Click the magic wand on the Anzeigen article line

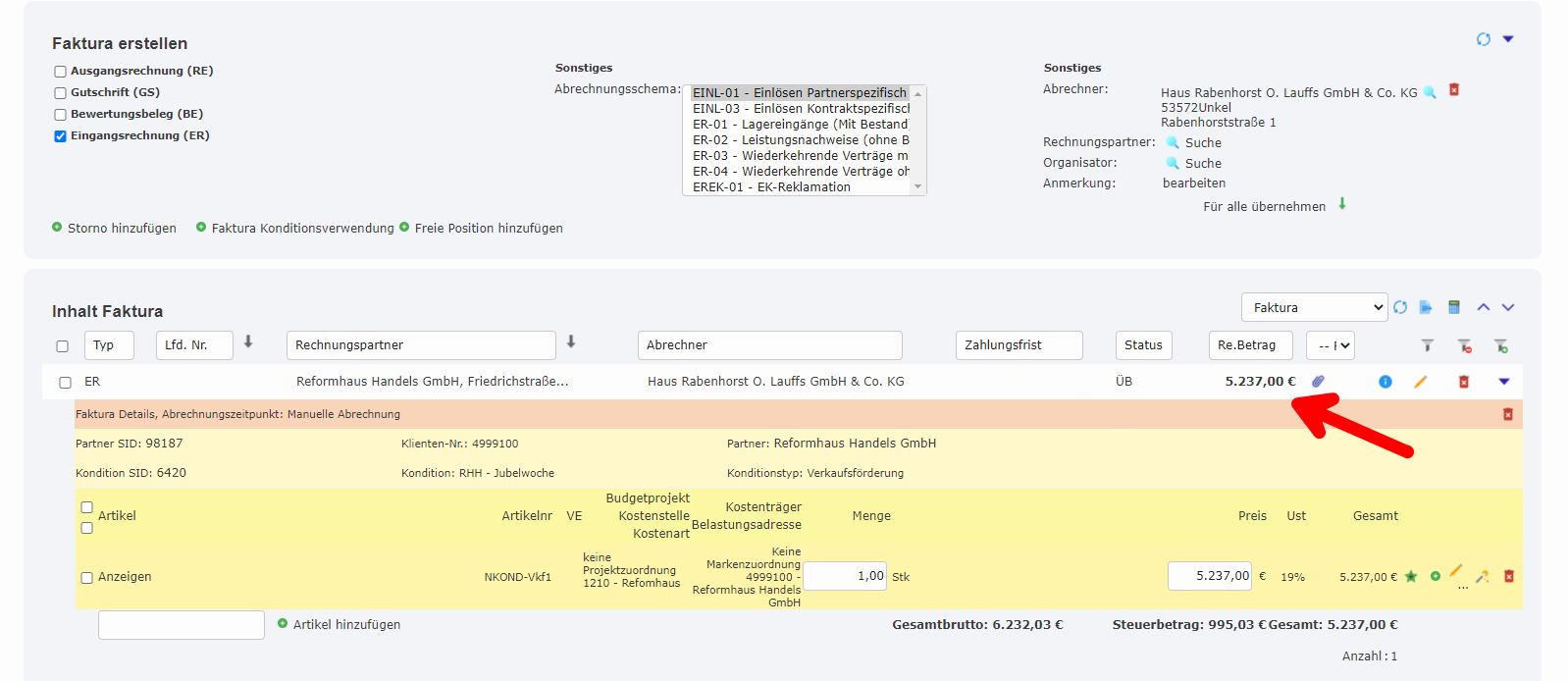[1483, 576]
